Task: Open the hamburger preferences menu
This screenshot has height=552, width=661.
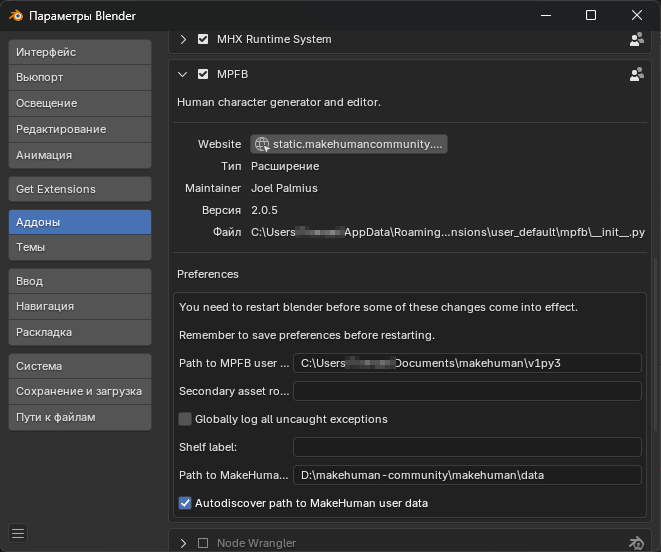Action: 18,533
